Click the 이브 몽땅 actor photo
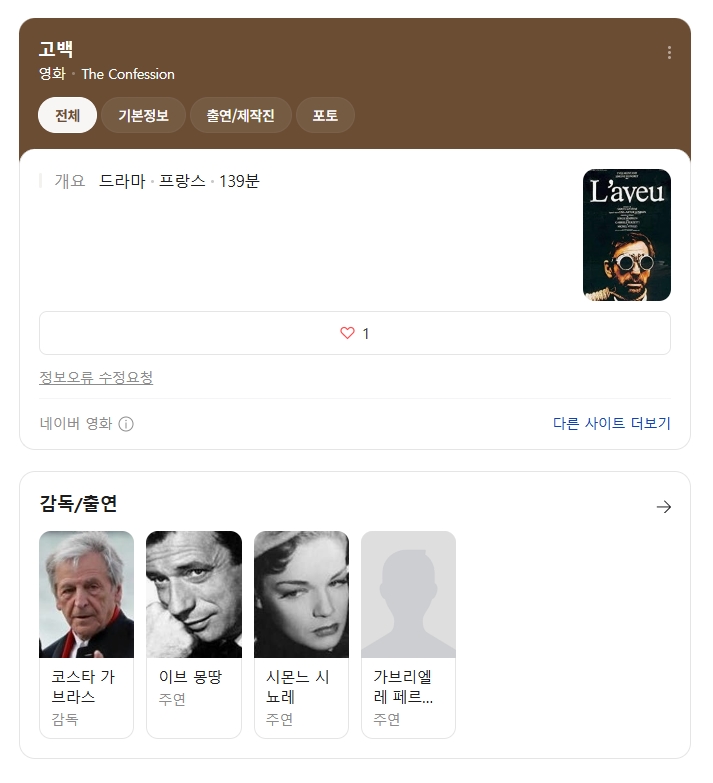The image size is (713, 783). point(194,594)
